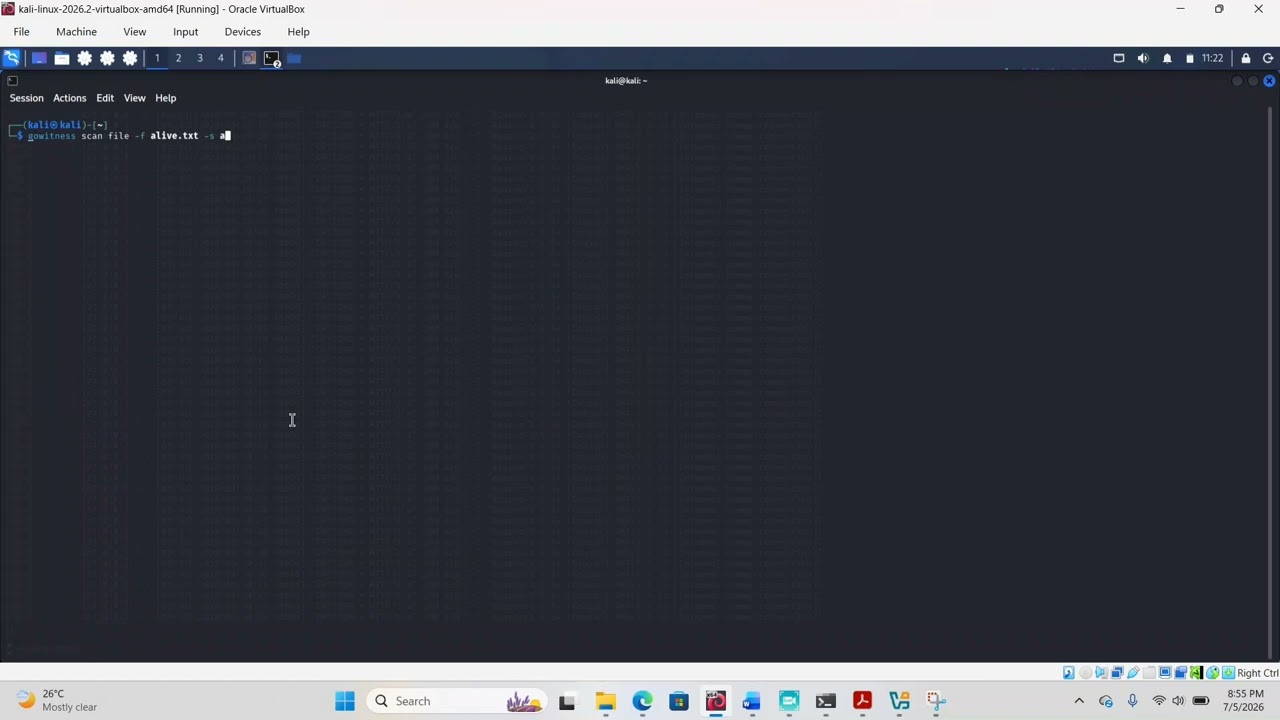Click VirtualBox hard disk activity indicator
This screenshot has width=1280, height=720.
(1069, 673)
